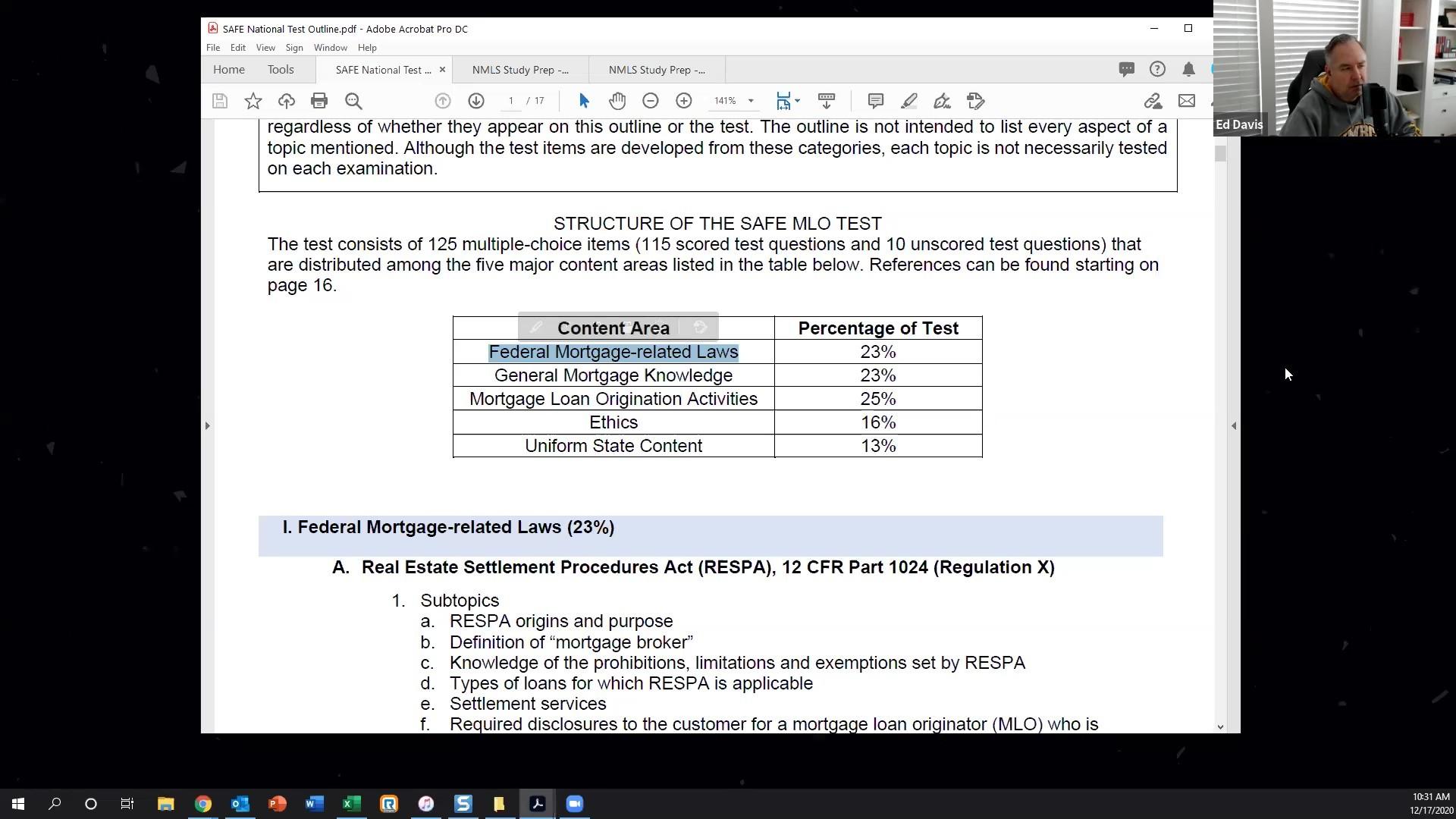This screenshot has height=819, width=1456.
Task: Open Zoom from the Windows taskbar
Action: point(574,804)
